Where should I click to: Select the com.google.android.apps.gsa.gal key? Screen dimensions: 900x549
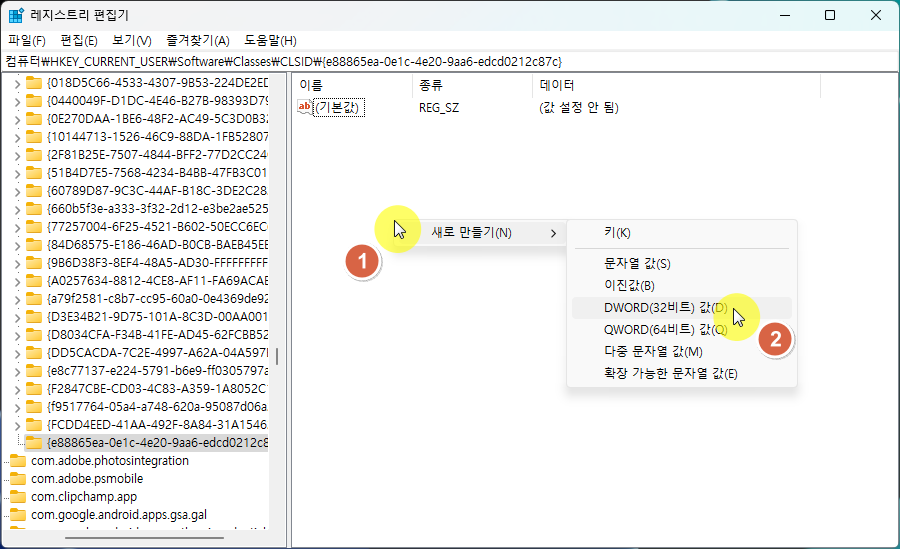(x=119, y=515)
